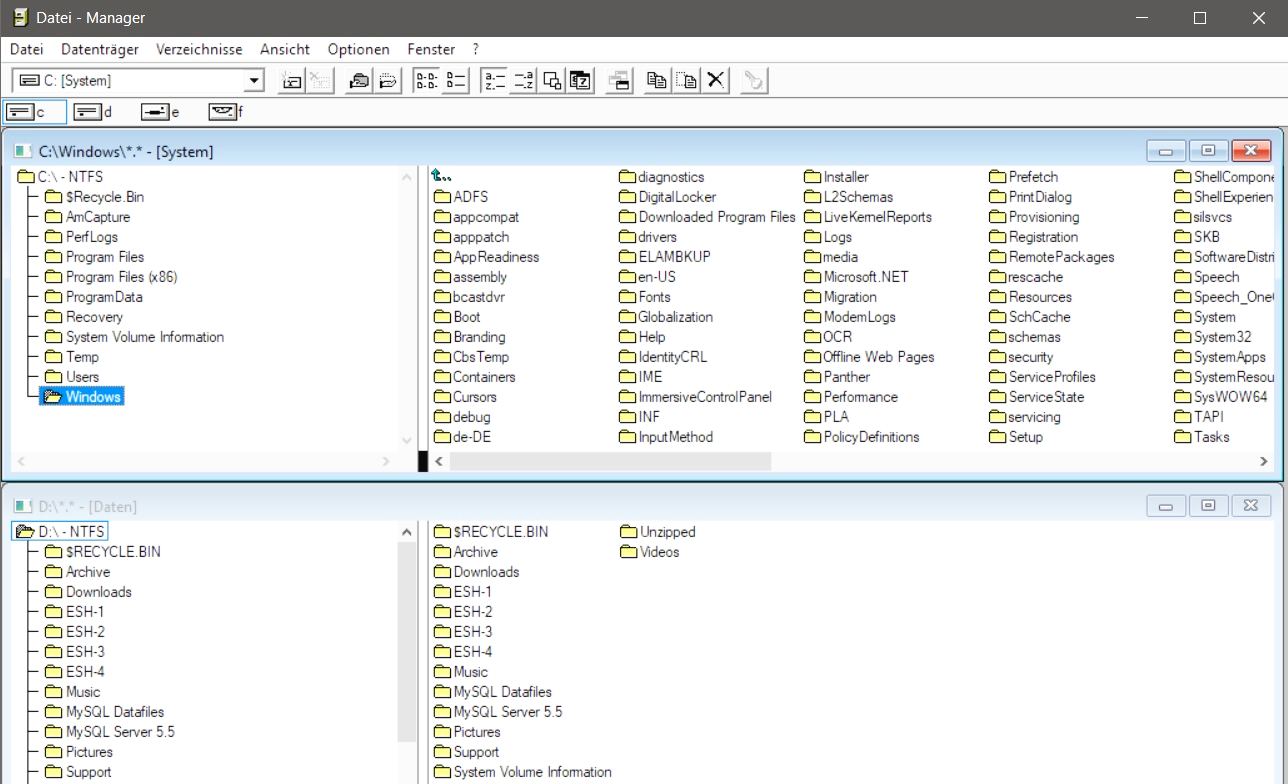Click vertical scrollbar thumb of D: tree
Screen dimensions: 1288x784
click(406, 642)
